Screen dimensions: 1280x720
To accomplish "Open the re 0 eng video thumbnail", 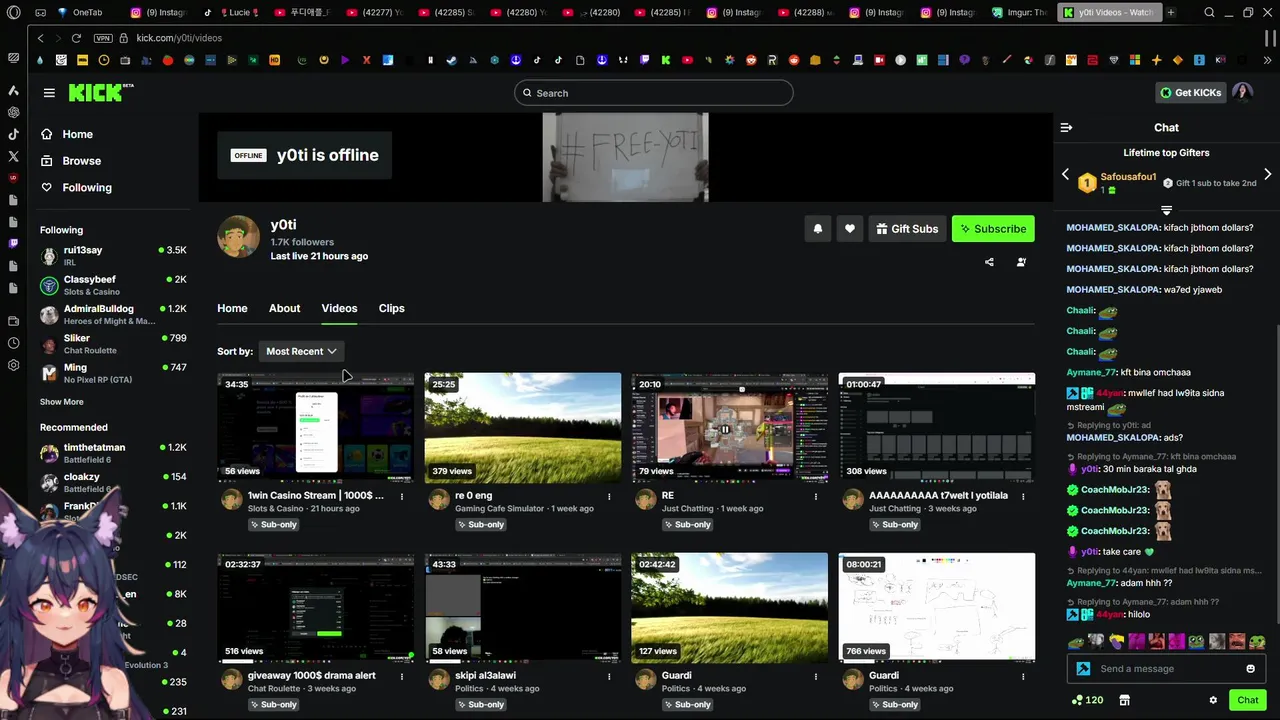I will click(522, 427).
